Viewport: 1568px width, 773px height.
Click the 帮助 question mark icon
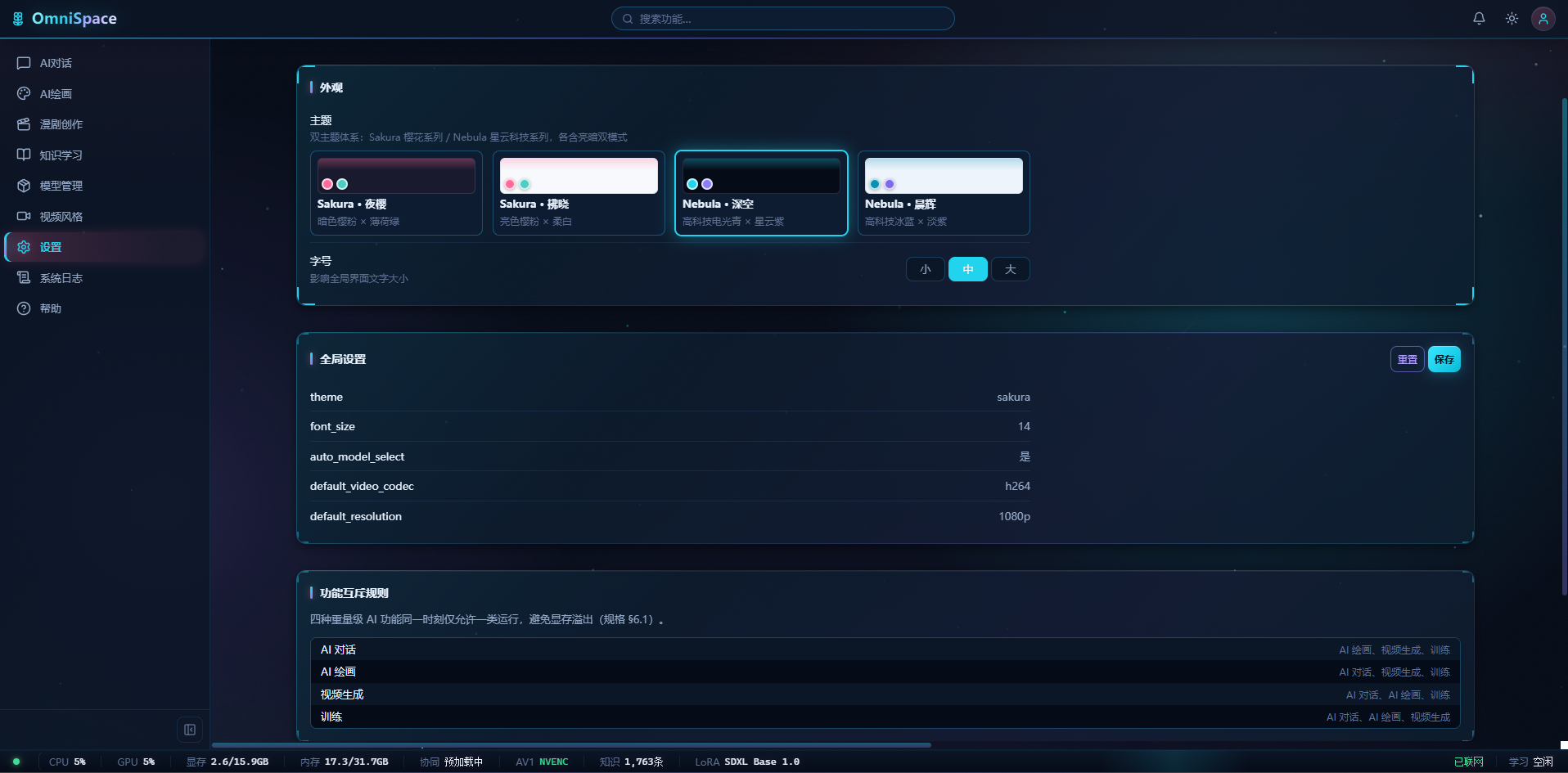coord(24,308)
